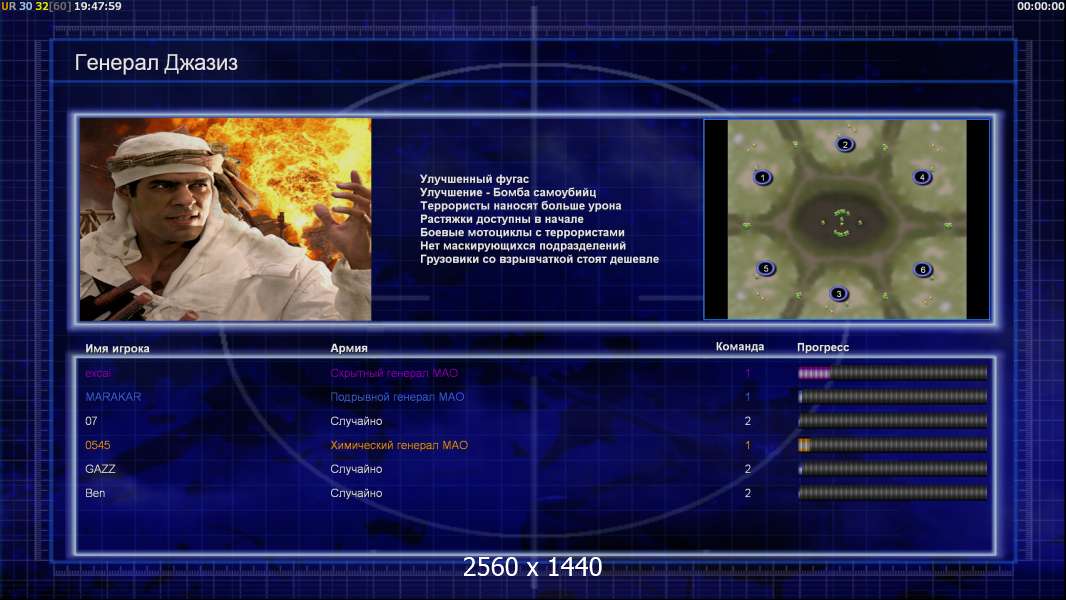The height and width of the screenshot is (600, 1066).
Task: Select start position marker 3 on map
Action: (839, 294)
